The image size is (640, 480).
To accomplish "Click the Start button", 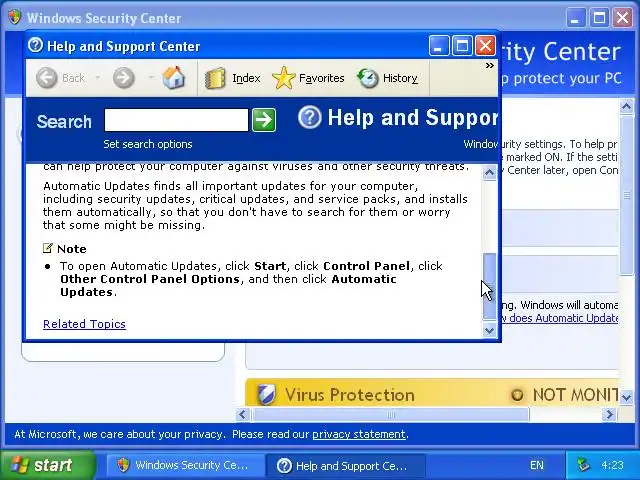I will click(x=48, y=465).
